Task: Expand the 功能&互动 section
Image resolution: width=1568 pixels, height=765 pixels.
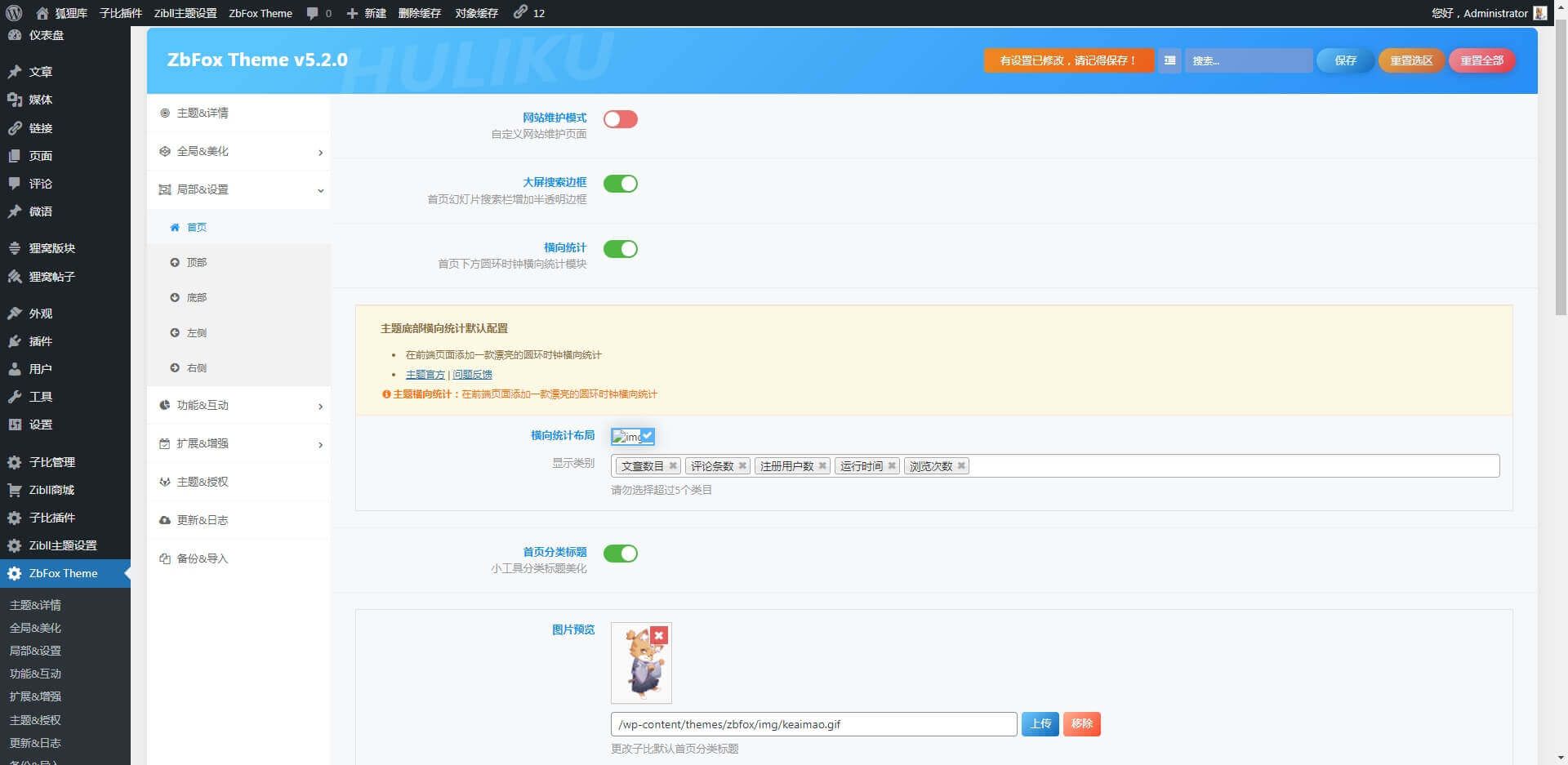Action: [x=238, y=406]
